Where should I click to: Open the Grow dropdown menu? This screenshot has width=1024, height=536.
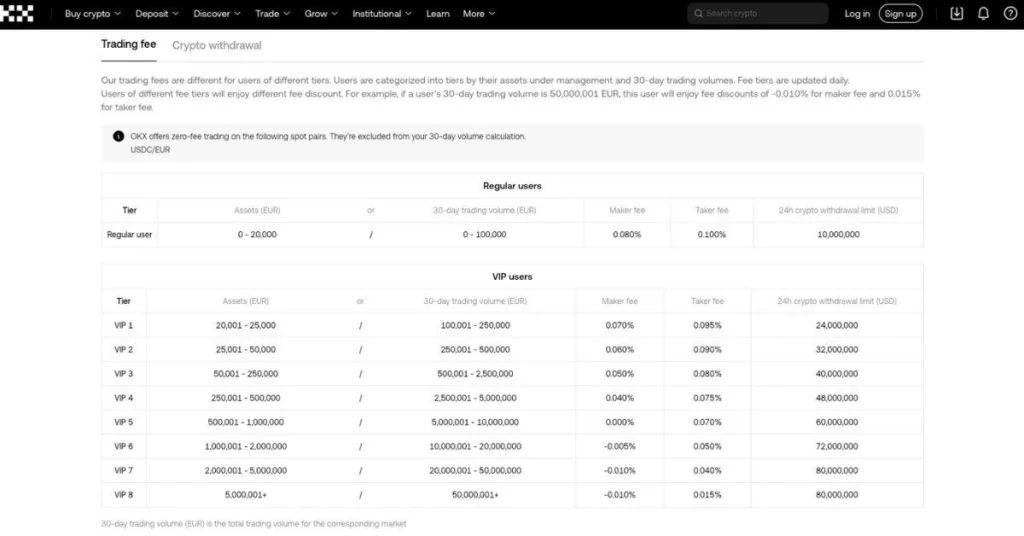coord(321,14)
